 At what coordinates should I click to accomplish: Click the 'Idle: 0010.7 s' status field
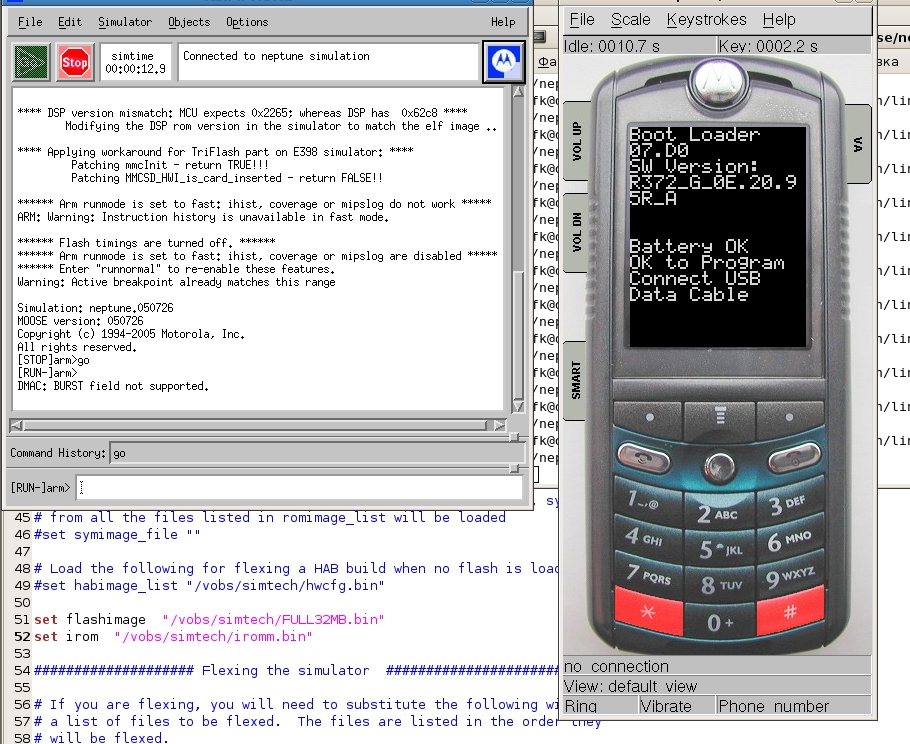pos(639,46)
